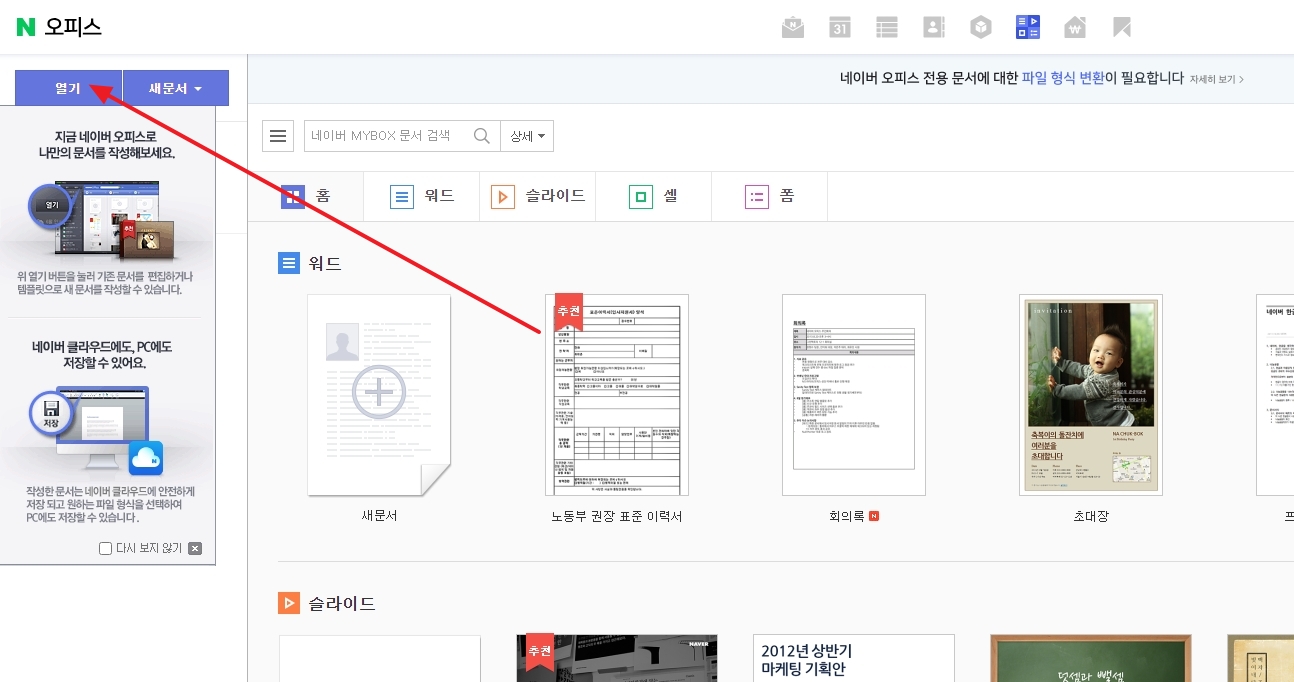Open the Naver Memo icon
Viewport: 1294px width, 682px height.
coord(887,27)
